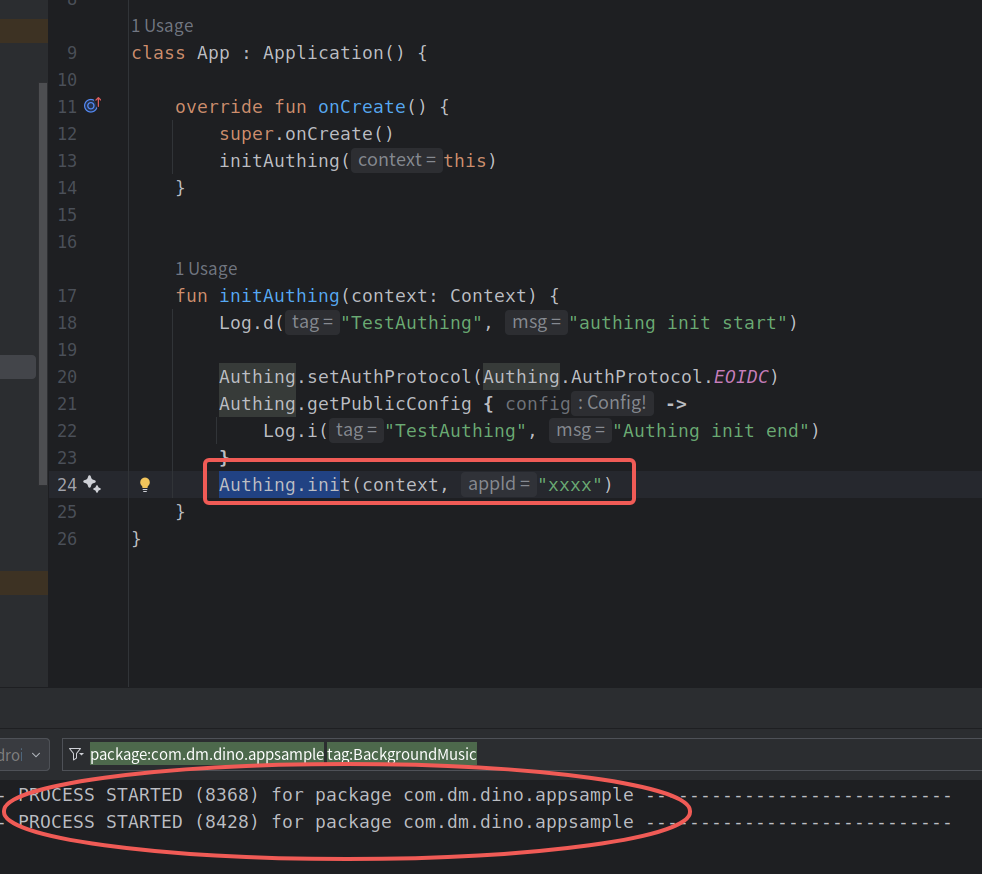Click the 'appId =' inlay hint on line 24
Image resolution: width=982 pixels, height=874 pixels.
click(497, 485)
